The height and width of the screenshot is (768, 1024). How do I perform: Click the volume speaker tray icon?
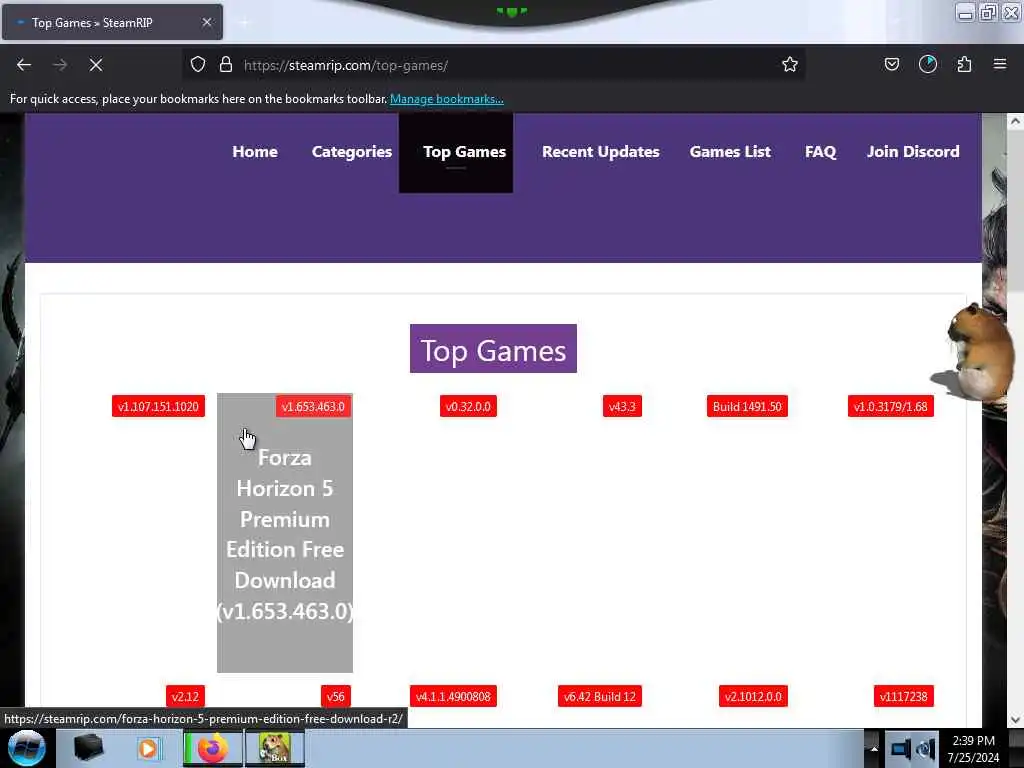pyautogui.click(x=926, y=748)
